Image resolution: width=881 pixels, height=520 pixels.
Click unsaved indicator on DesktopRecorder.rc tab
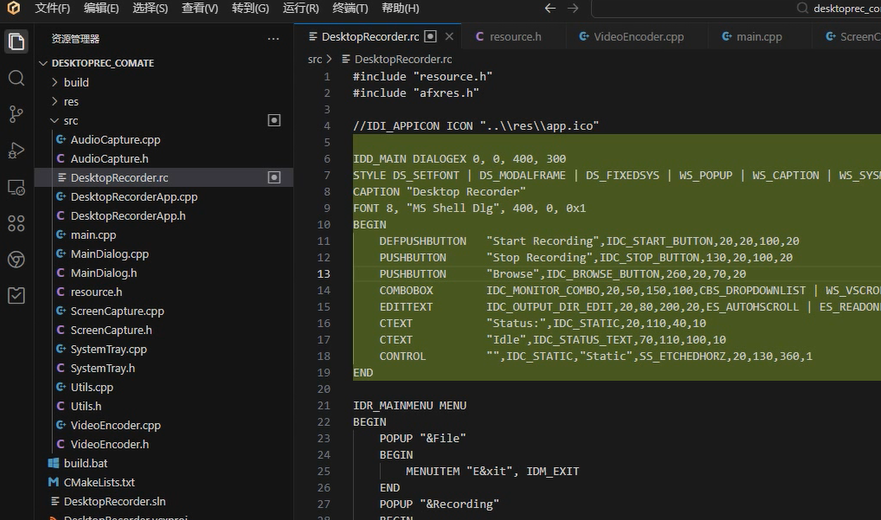click(x=430, y=37)
